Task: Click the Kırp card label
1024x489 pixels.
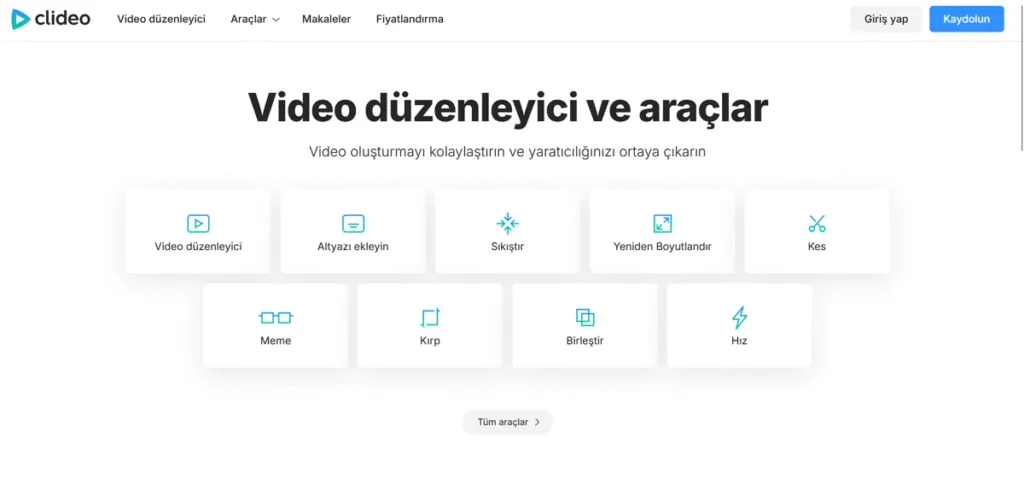Action: pyautogui.click(x=430, y=340)
